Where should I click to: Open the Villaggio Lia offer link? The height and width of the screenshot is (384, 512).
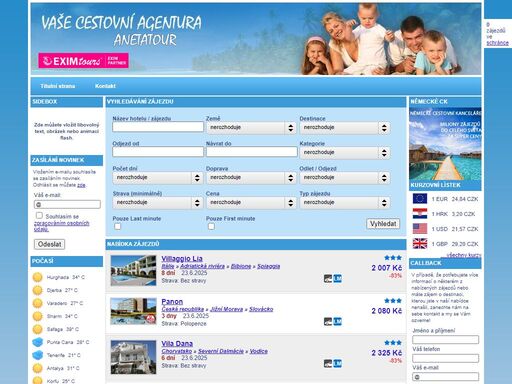pyautogui.click(x=182, y=258)
